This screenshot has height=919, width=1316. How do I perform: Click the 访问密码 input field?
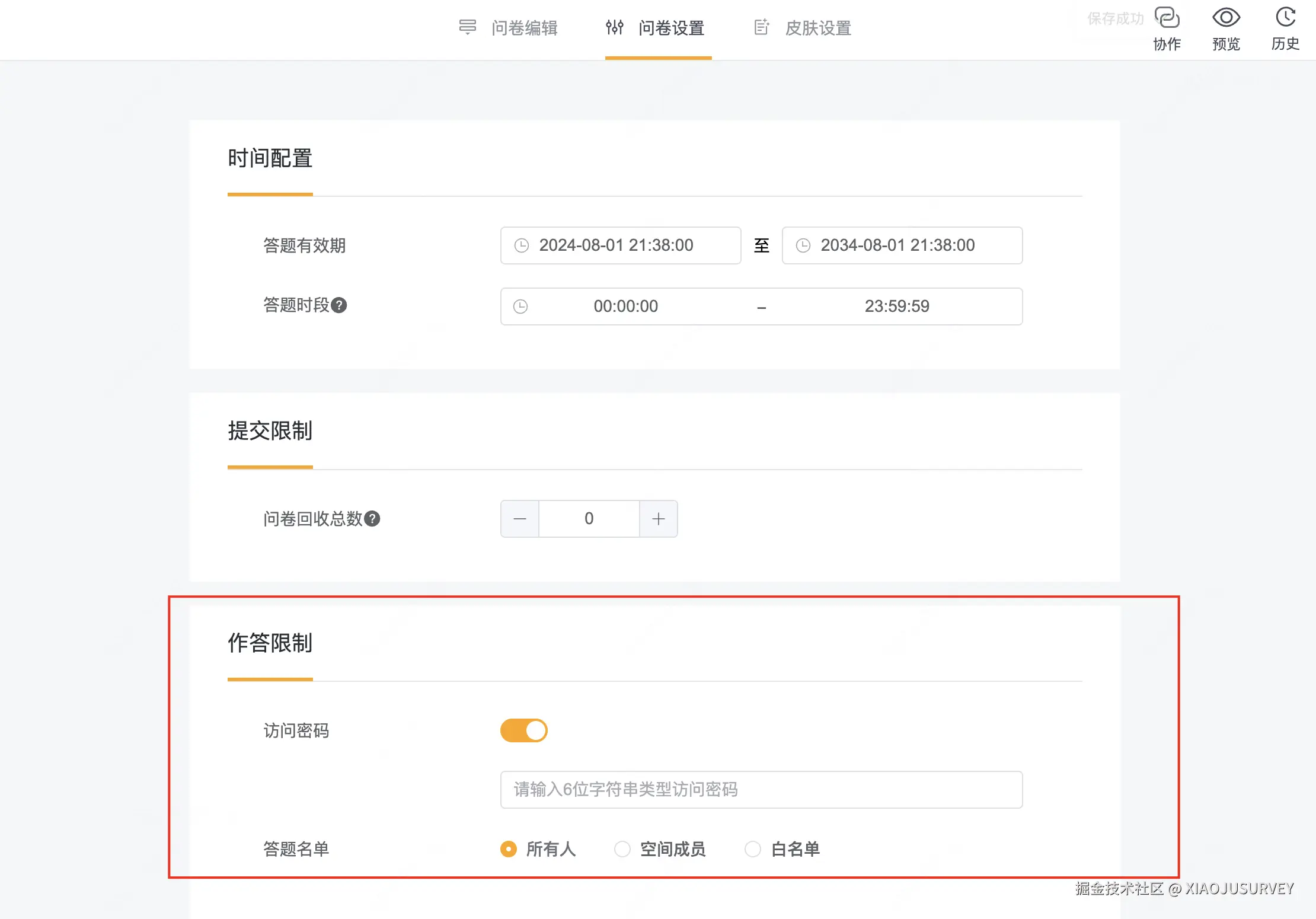click(761, 790)
